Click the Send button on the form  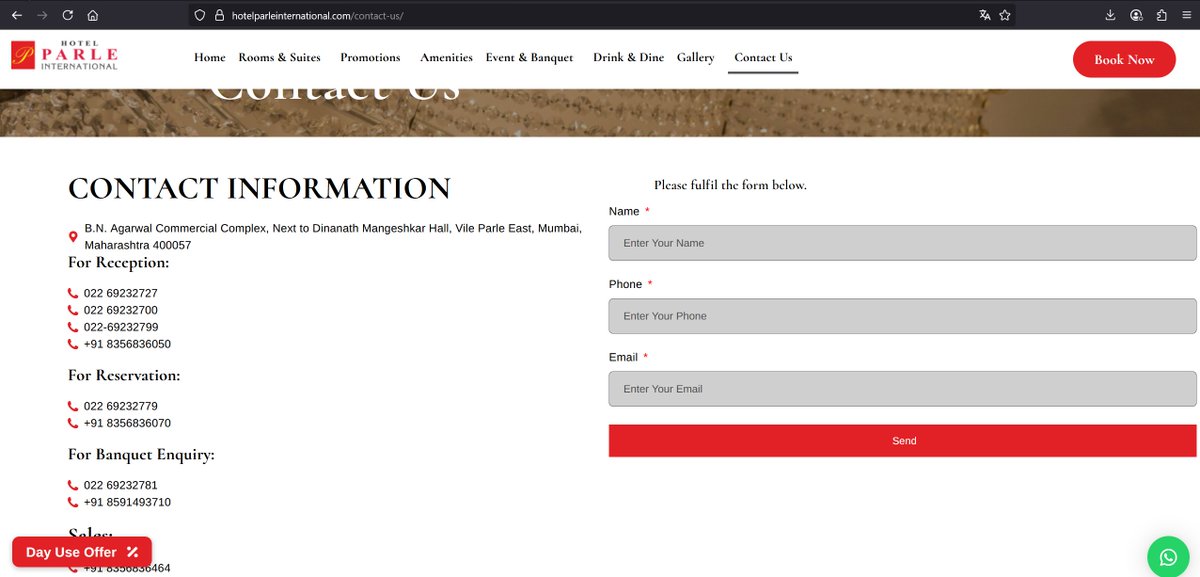tap(902, 440)
